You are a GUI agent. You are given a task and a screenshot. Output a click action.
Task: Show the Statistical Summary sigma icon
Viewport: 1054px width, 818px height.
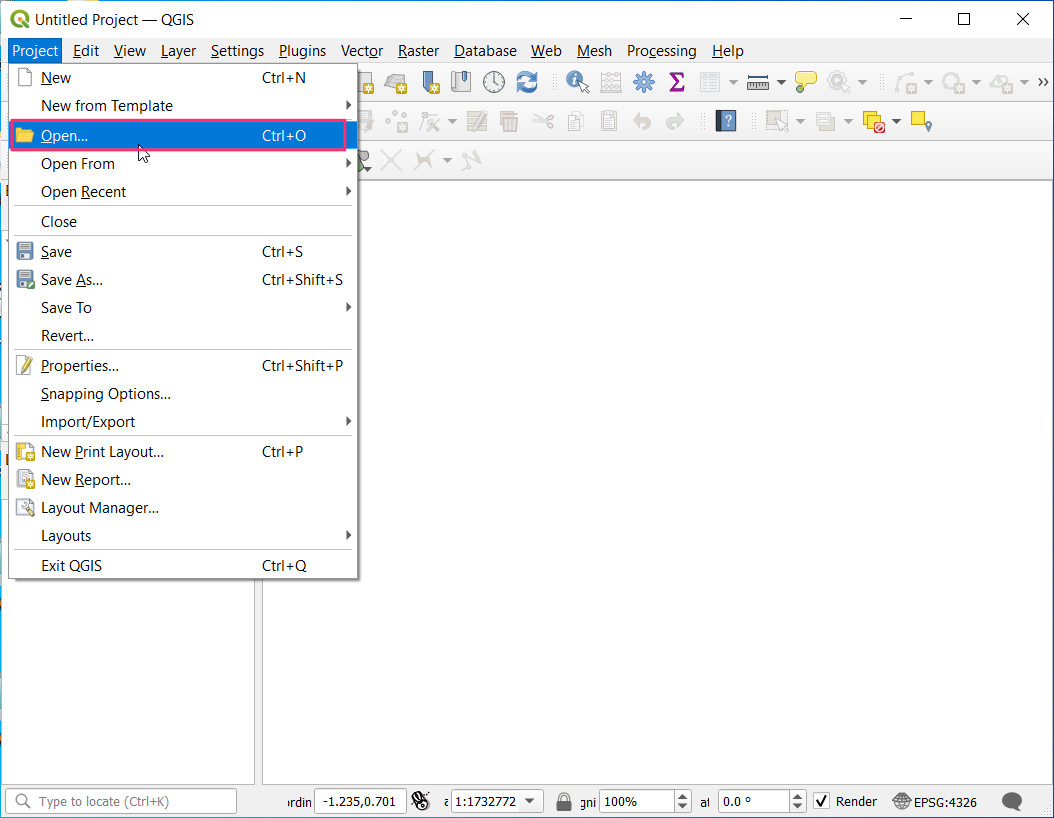tap(677, 82)
